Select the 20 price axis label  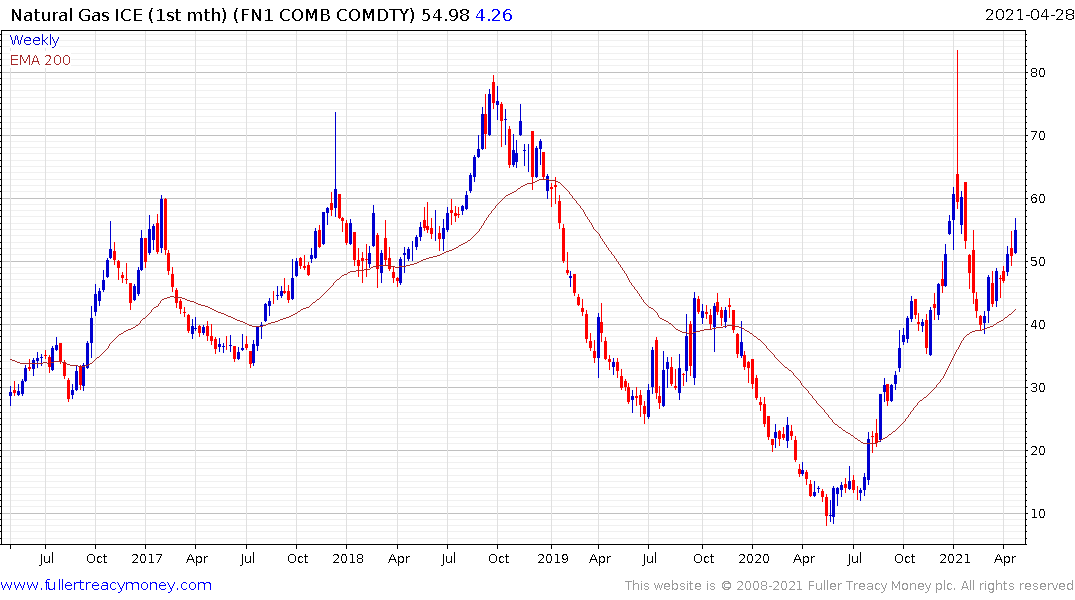pyautogui.click(x=1037, y=451)
